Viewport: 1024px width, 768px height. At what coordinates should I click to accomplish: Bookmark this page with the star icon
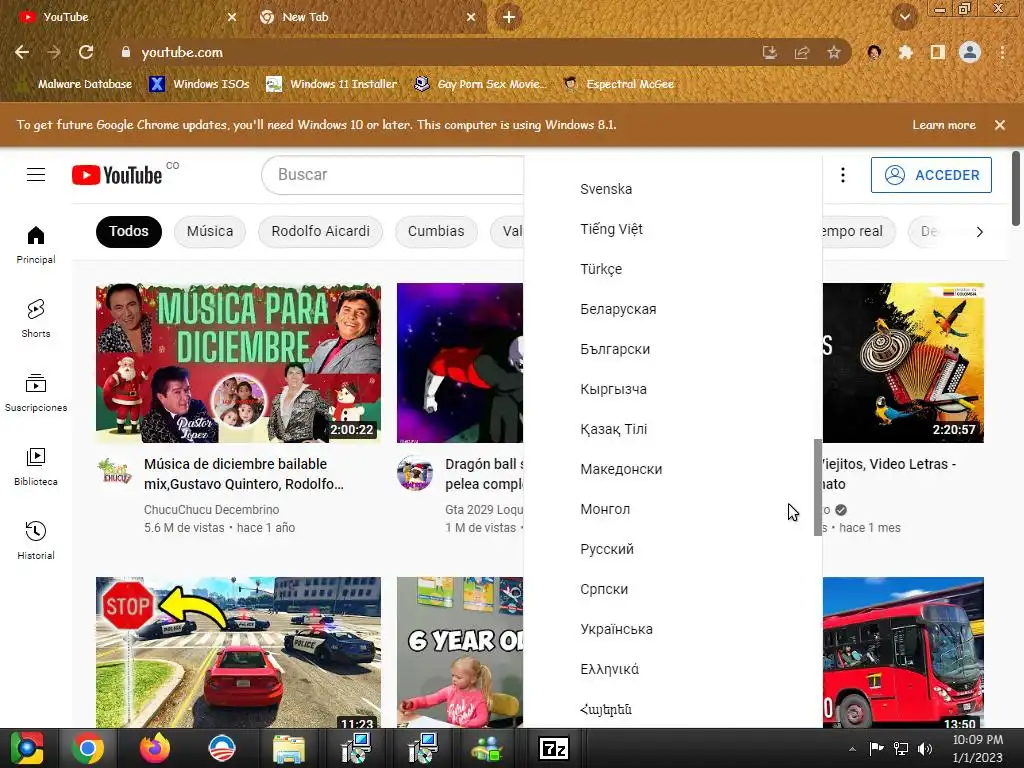(x=833, y=52)
